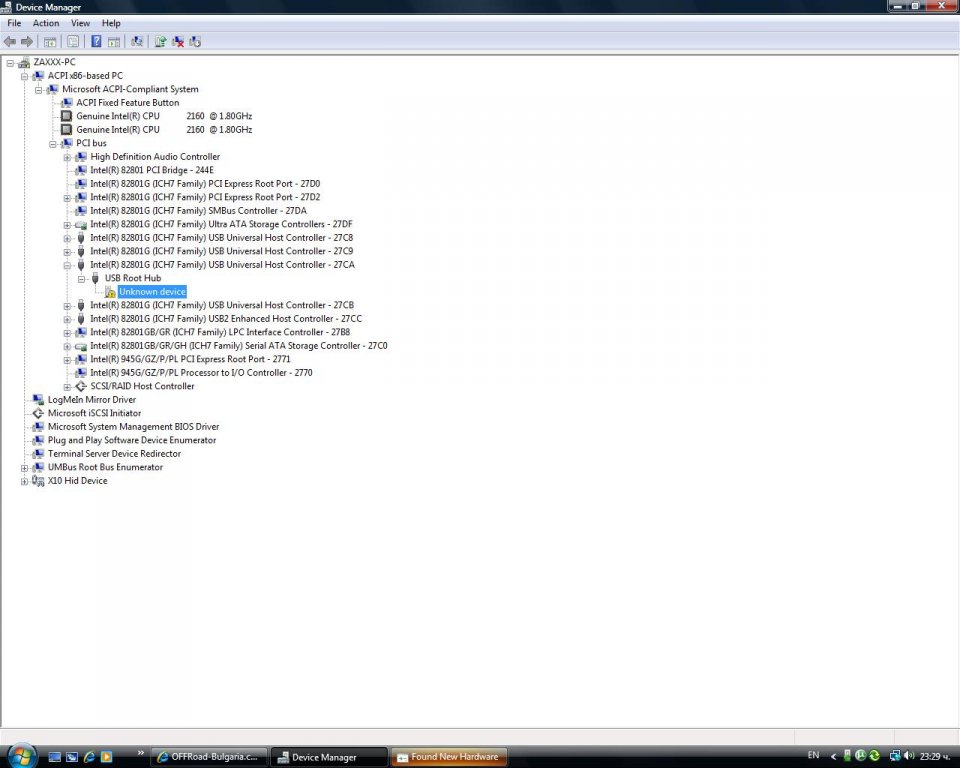Launch Windows Media Player from Quick Launch
Image resolution: width=960 pixels, height=768 pixels.
pyautogui.click(x=107, y=757)
